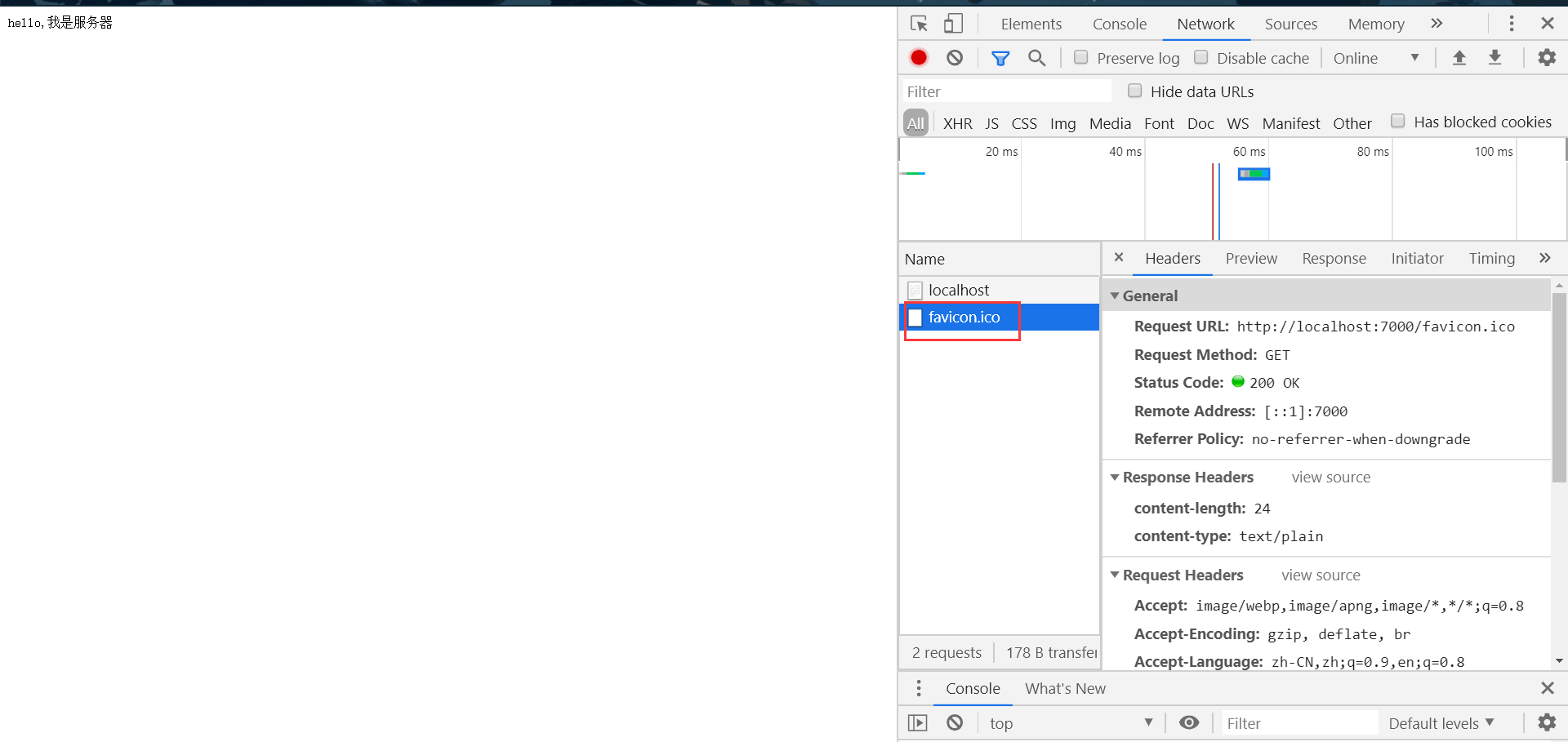Open the Response tab of the request
The height and width of the screenshot is (742, 1568).
1334,258
